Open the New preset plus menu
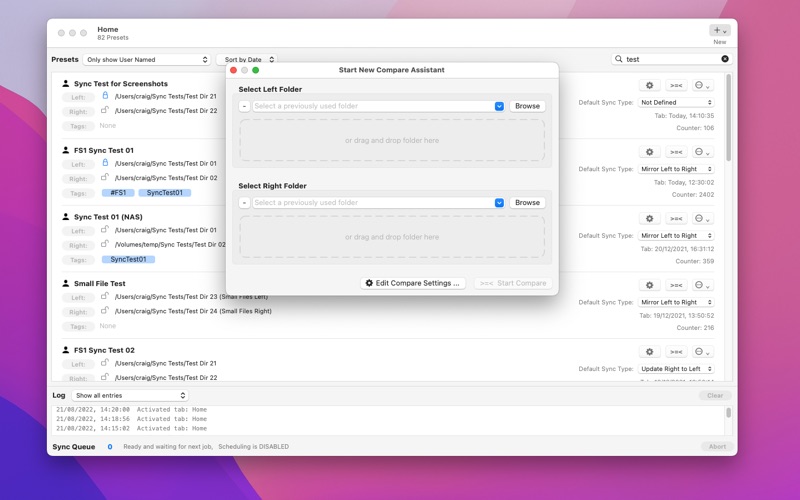800x500 pixels. coord(720,30)
